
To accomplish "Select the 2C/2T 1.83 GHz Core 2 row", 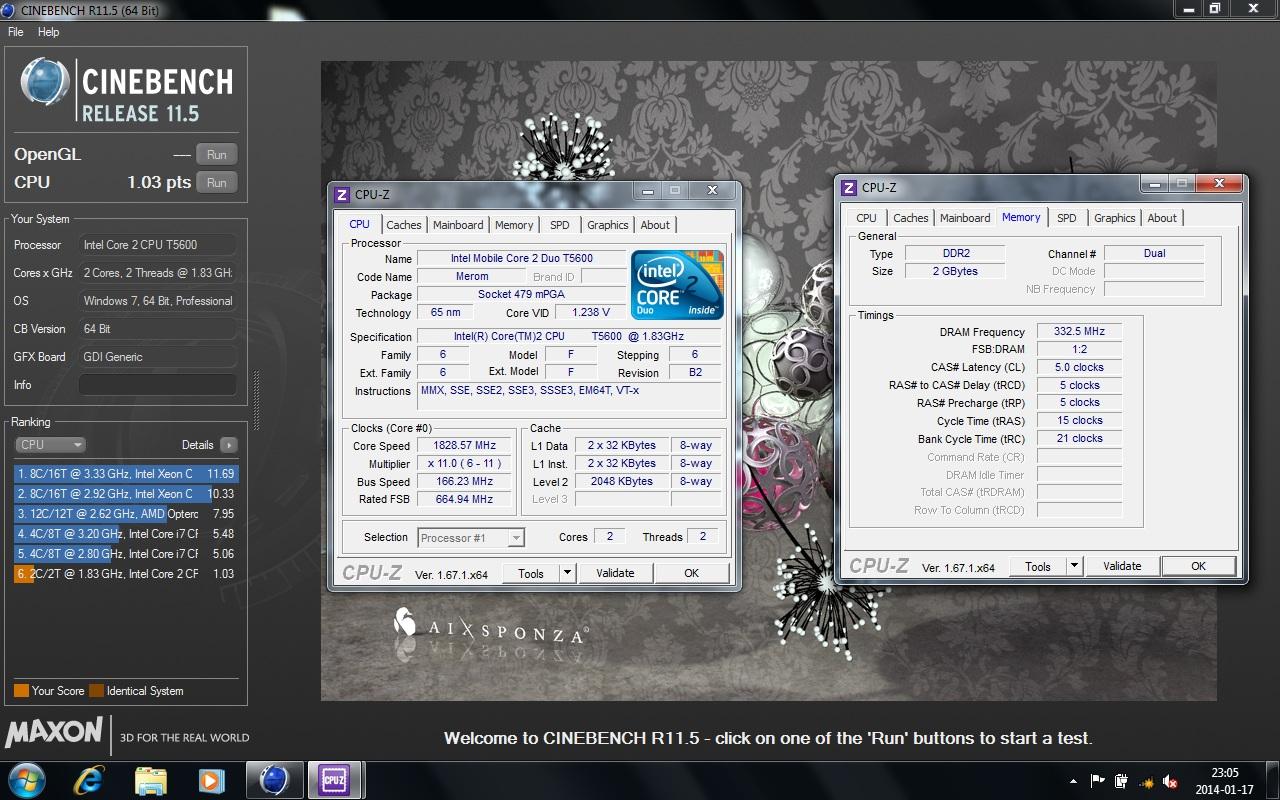I will click(126, 574).
